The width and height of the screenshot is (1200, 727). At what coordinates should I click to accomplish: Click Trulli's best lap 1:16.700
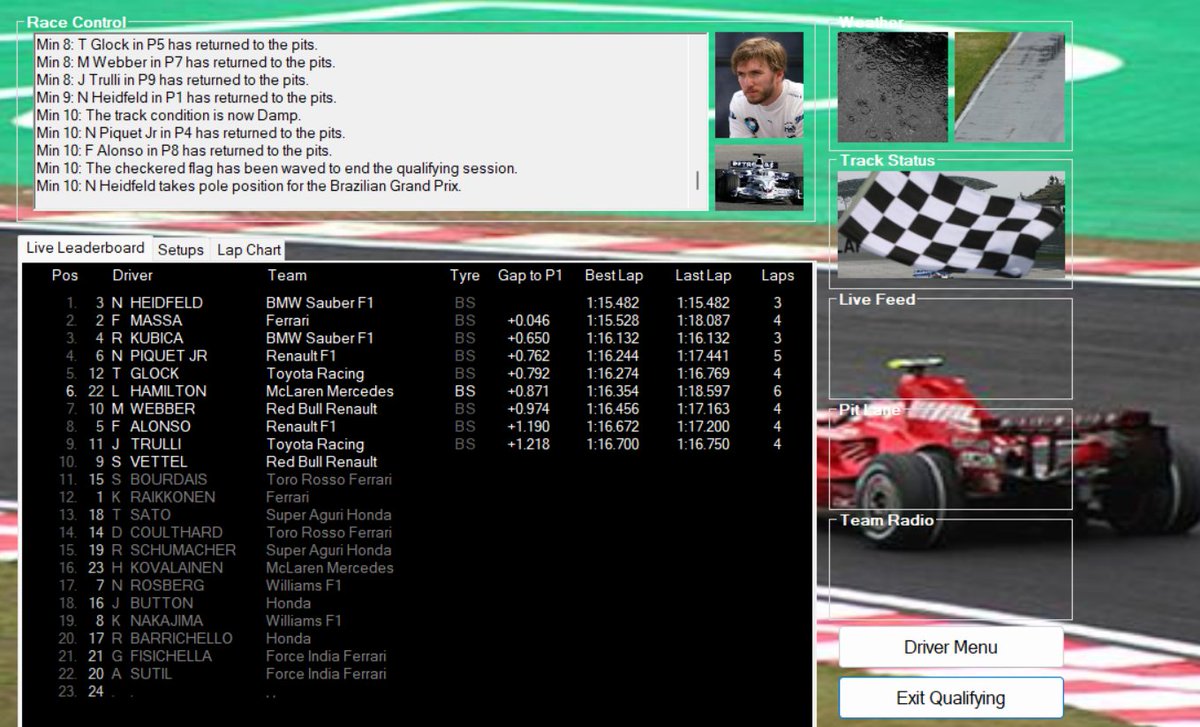pos(613,444)
